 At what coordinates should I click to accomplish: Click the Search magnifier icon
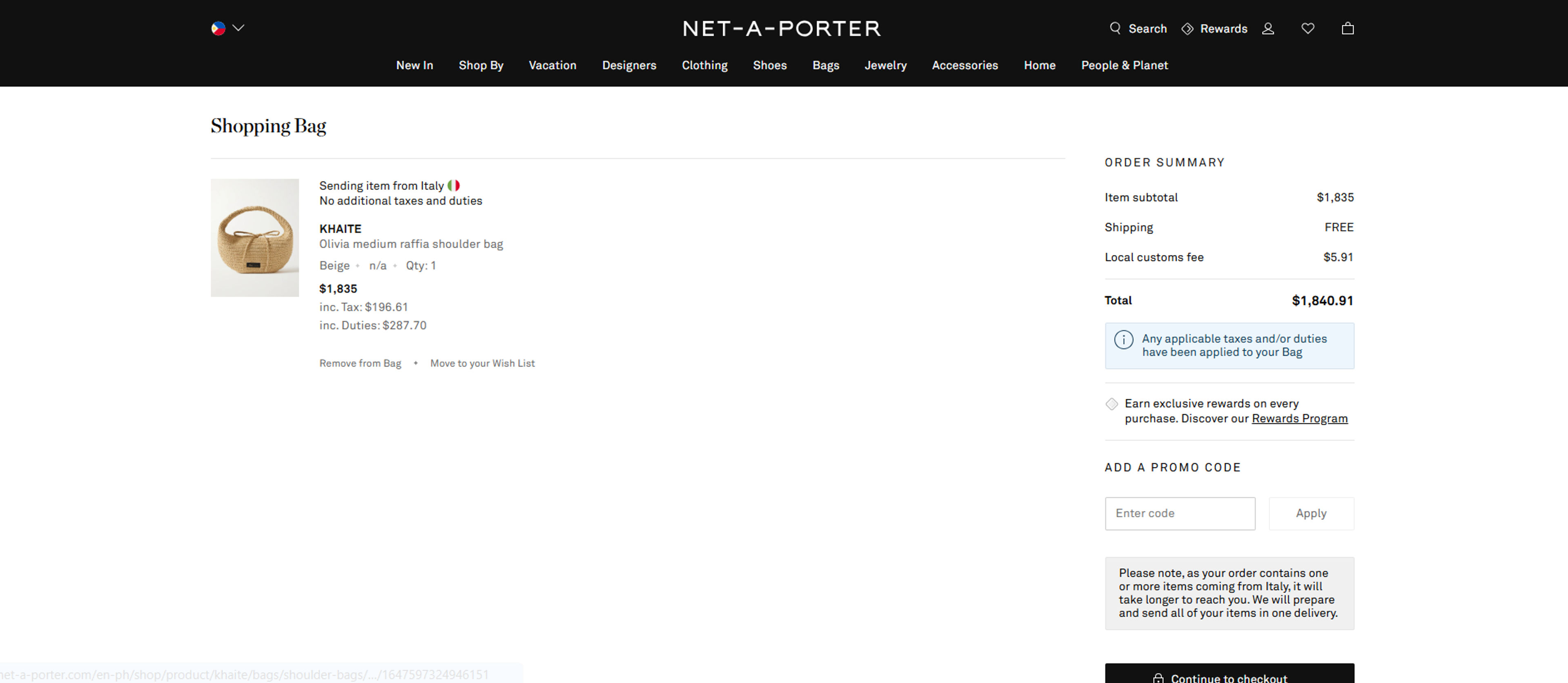coord(1115,28)
